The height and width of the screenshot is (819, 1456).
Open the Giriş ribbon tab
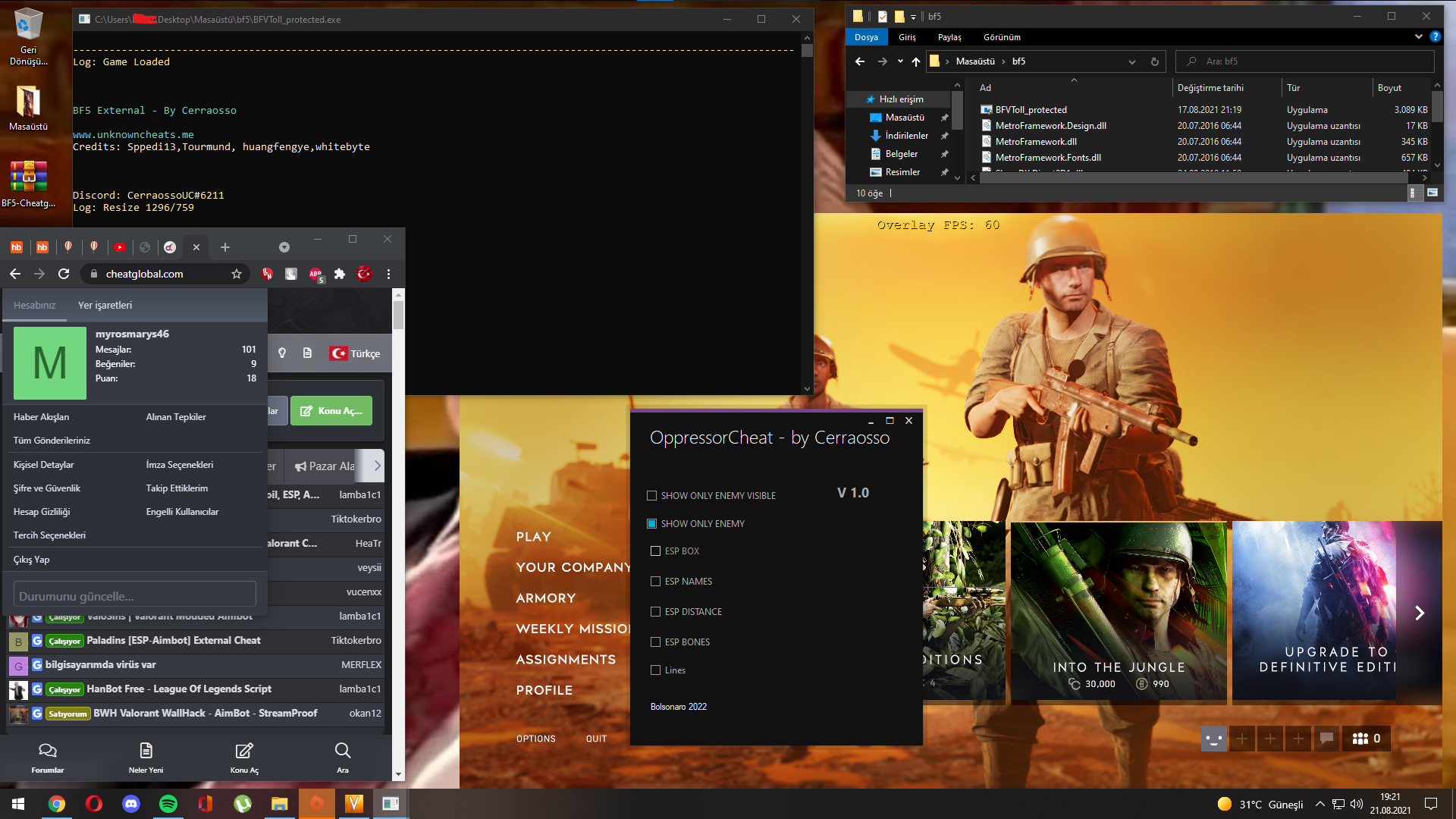907,36
